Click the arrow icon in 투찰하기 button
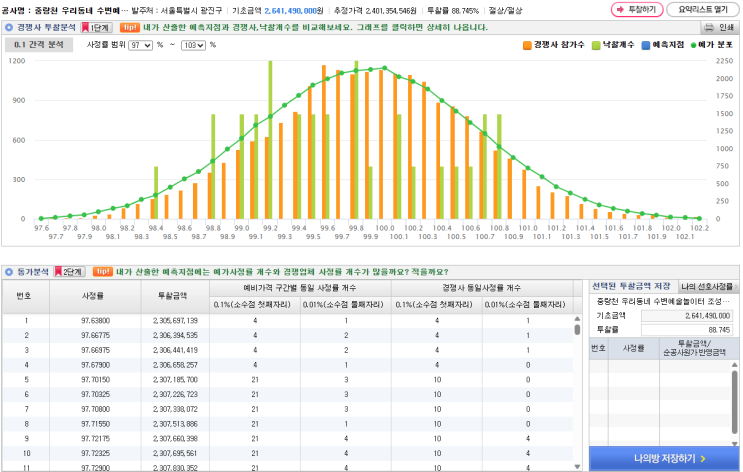The height and width of the screenshot is (472, 743). pos(620,9)
